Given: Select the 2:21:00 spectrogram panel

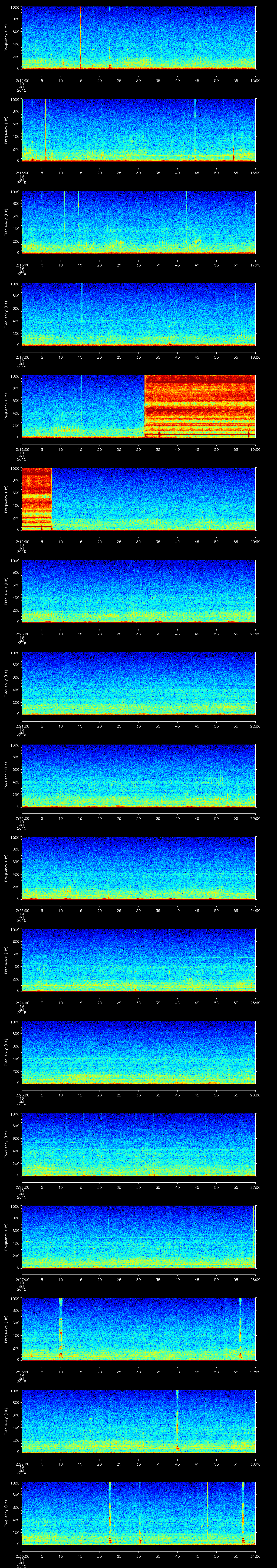Looking at the screenshot, I should tap(138, 682).
